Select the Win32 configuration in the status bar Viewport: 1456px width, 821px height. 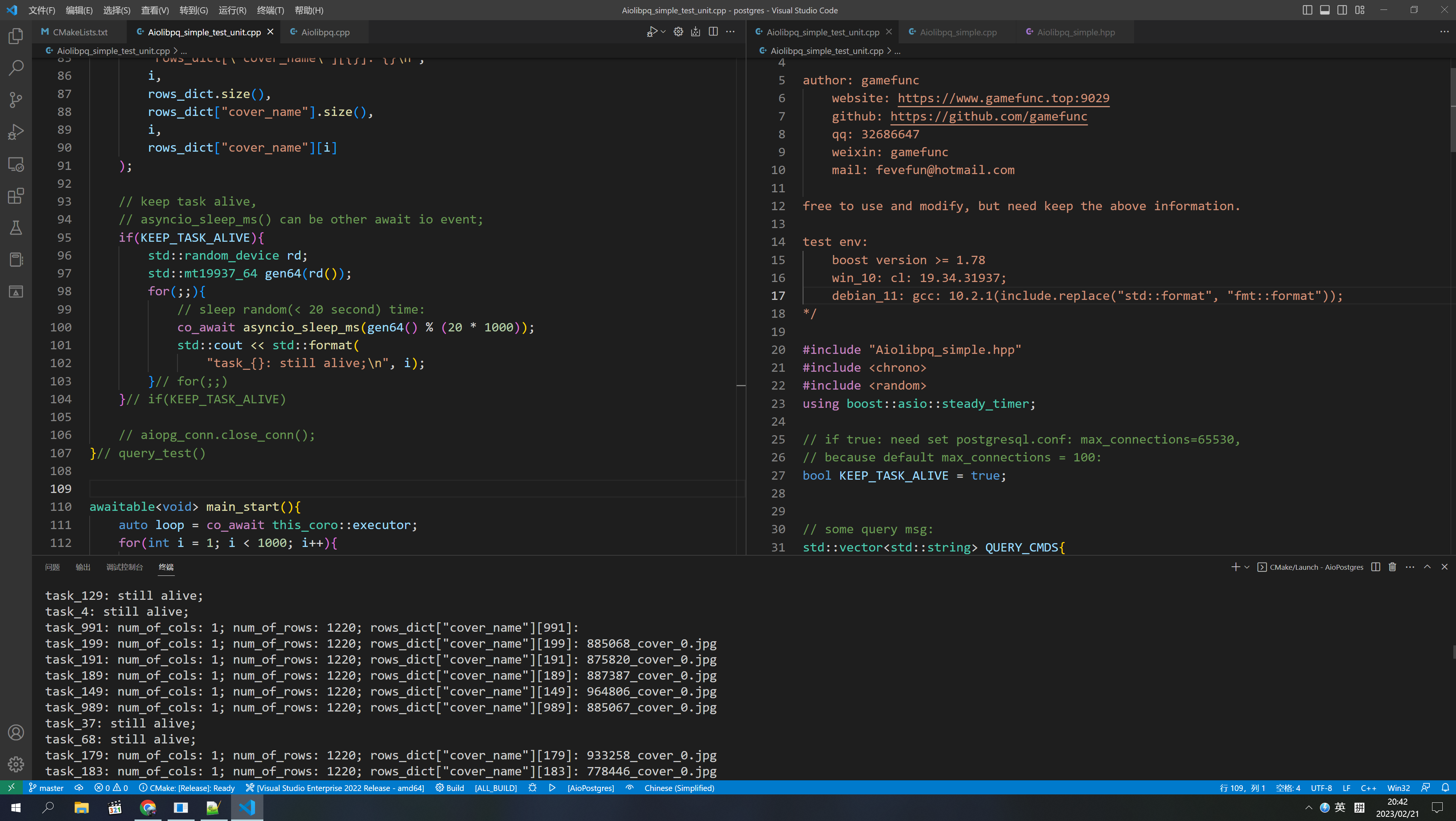1398,788
